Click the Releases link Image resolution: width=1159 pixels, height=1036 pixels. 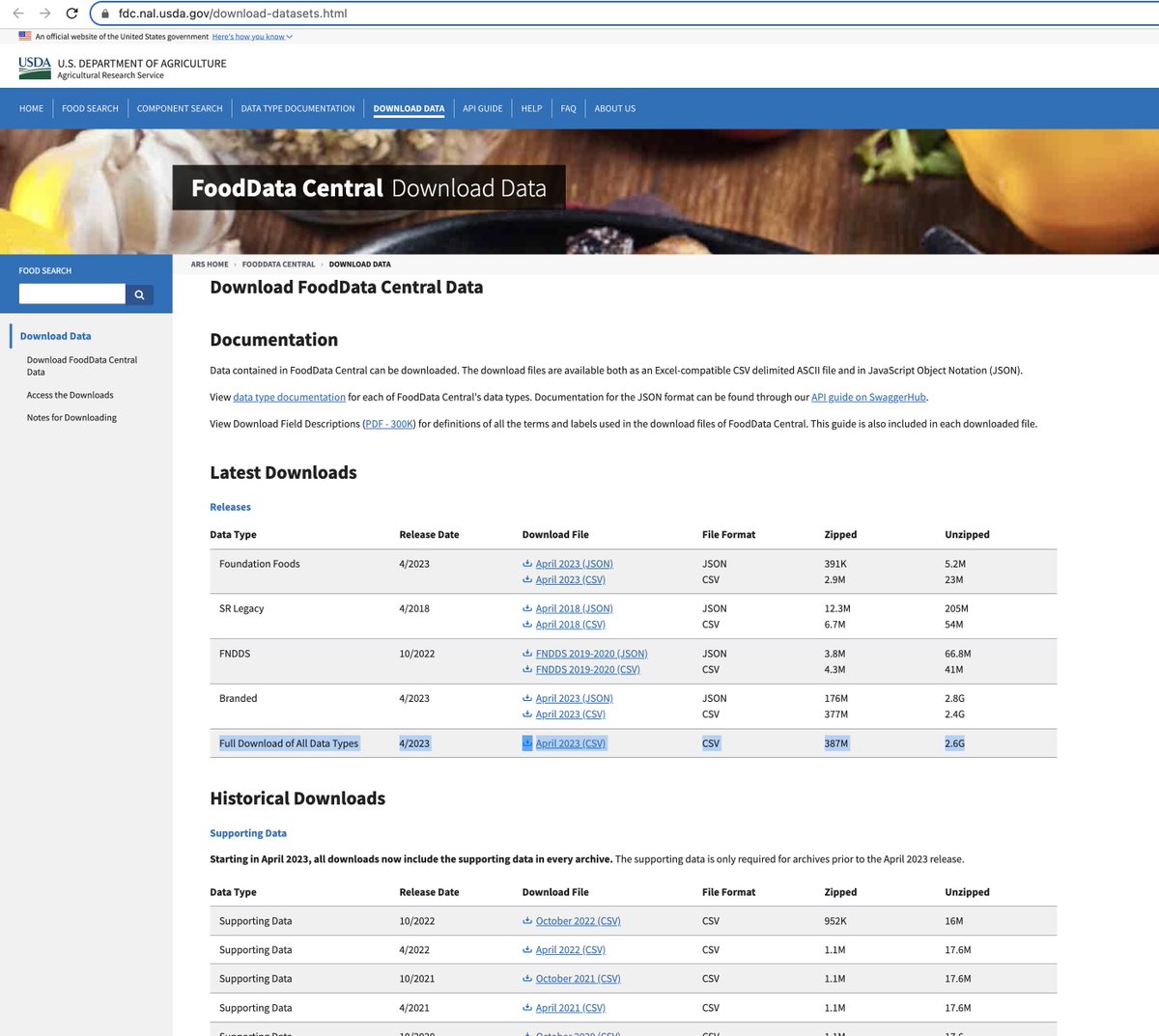tap(230, 507)
